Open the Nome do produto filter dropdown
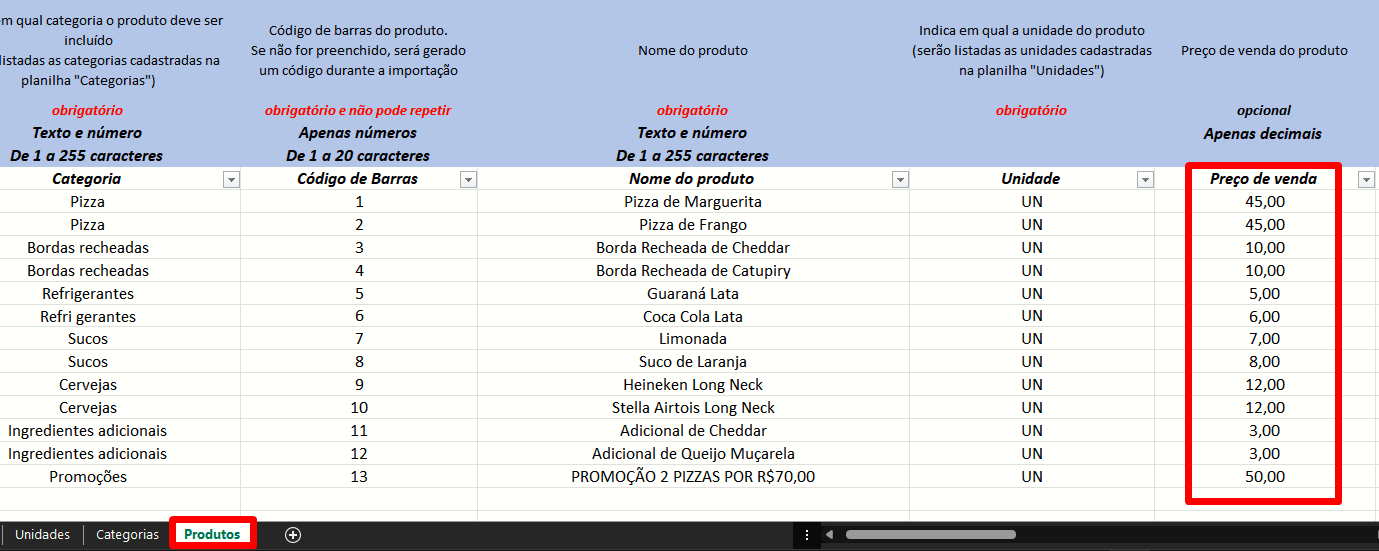Viewport: 1379px width, 551px height. (900, 179)
